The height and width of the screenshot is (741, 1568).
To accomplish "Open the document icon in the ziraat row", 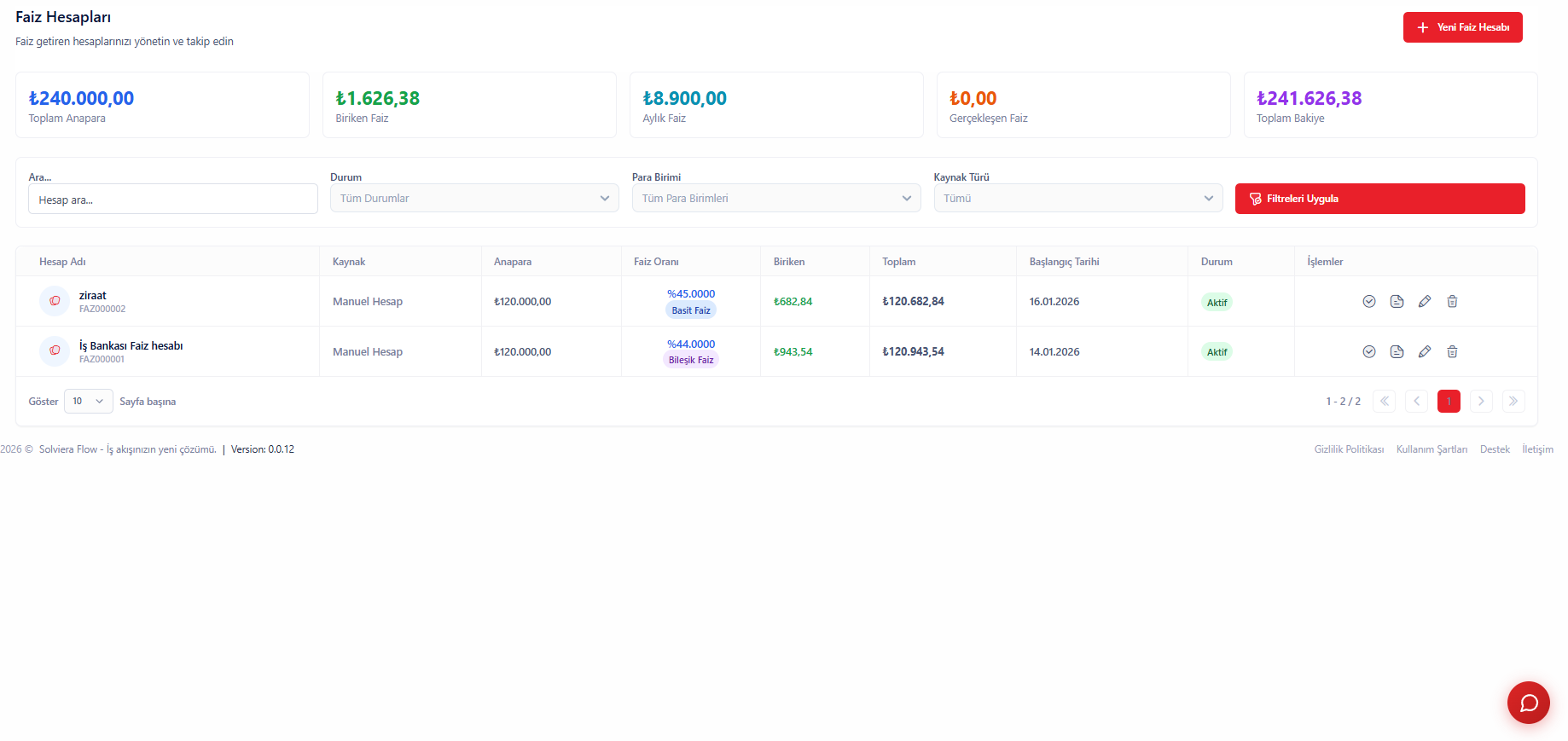I will pyautogui.click(x=1397, y=301).
